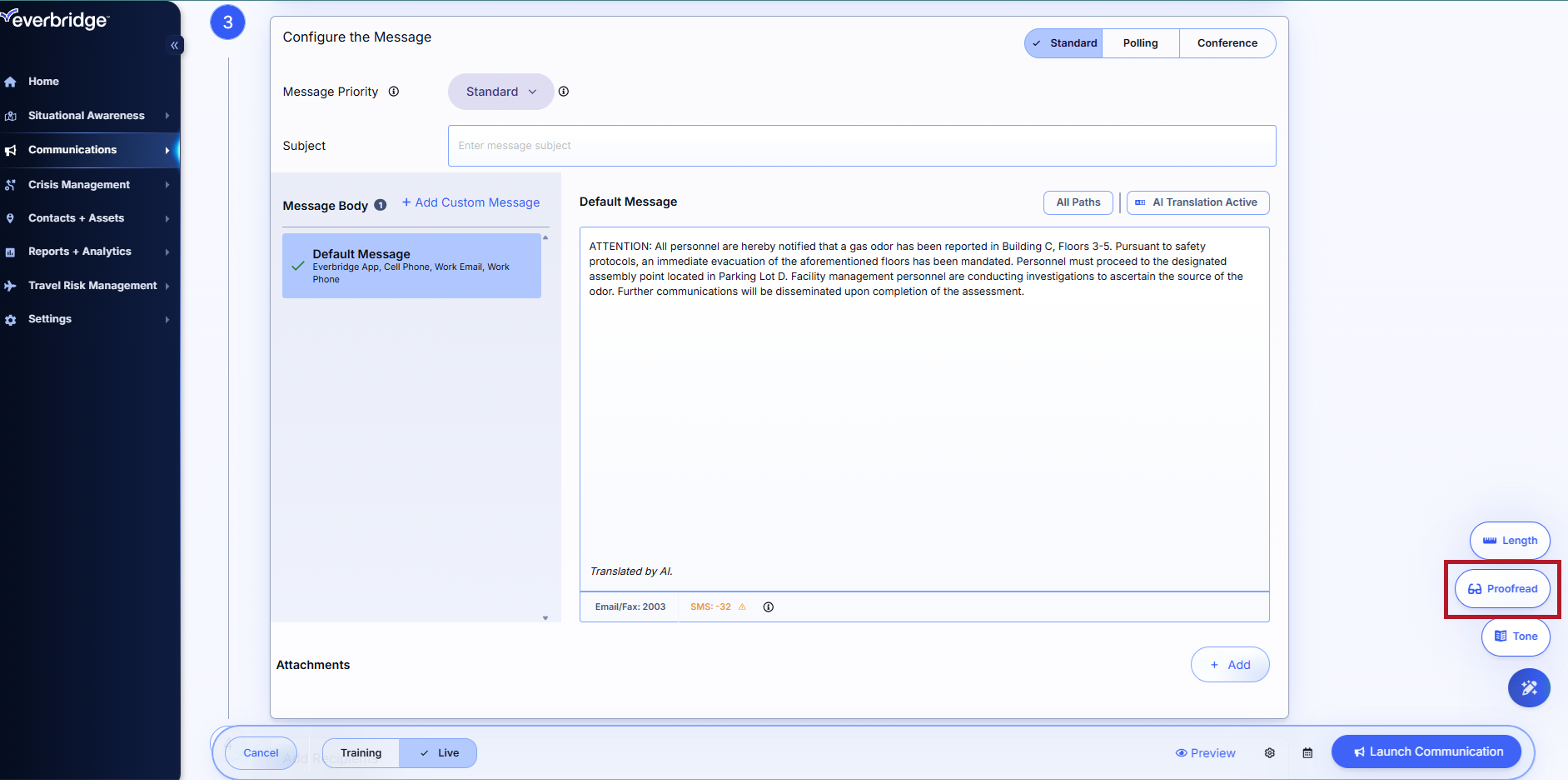The image size is (1568, 784).
Task: Click the Subject input field
Action: [x=861, y=146]
